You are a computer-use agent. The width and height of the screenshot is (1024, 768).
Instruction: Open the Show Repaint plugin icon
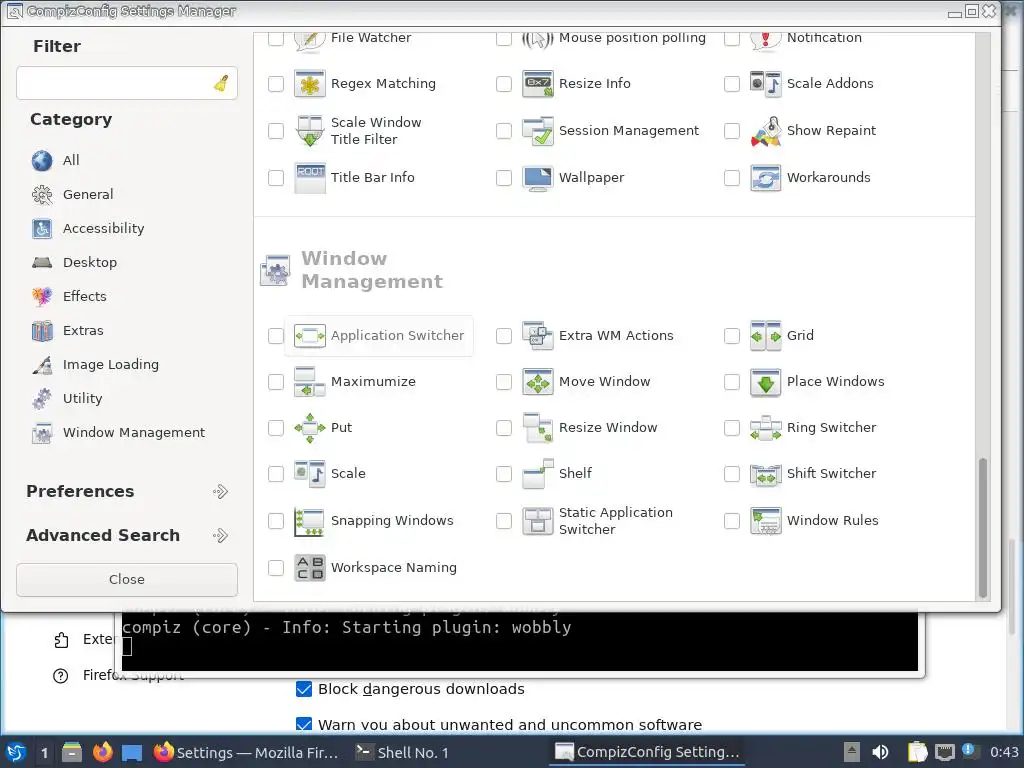[765, 131]
